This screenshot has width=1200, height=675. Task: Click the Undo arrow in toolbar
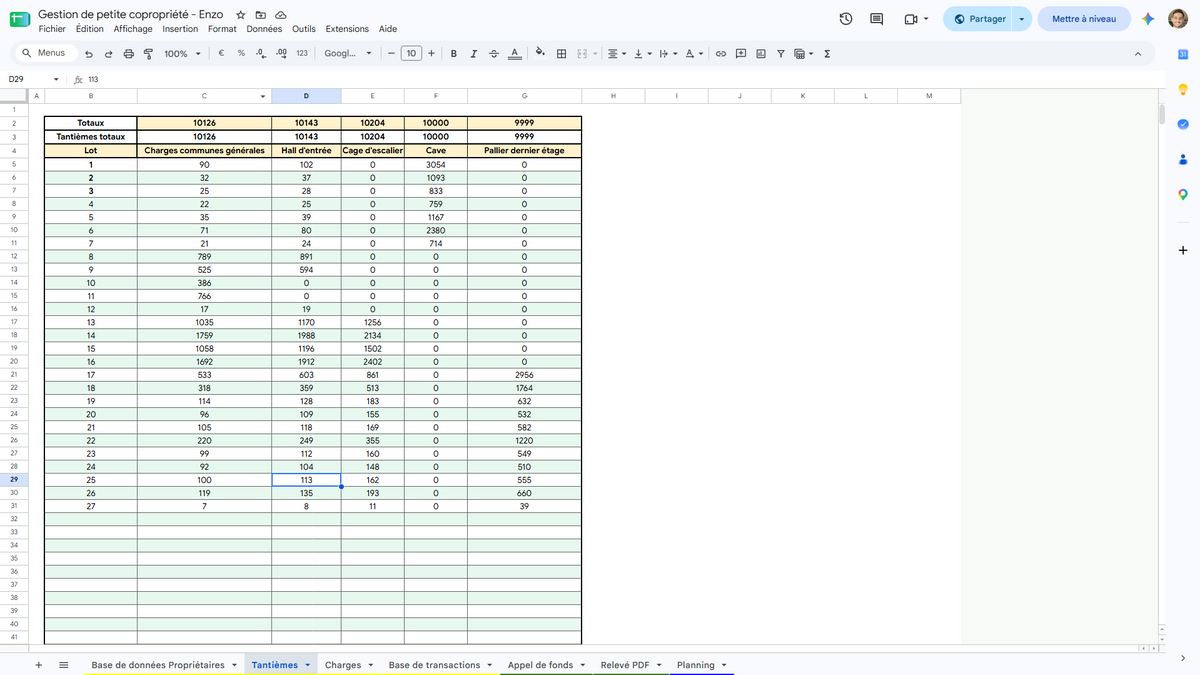[x=89, y=54]
